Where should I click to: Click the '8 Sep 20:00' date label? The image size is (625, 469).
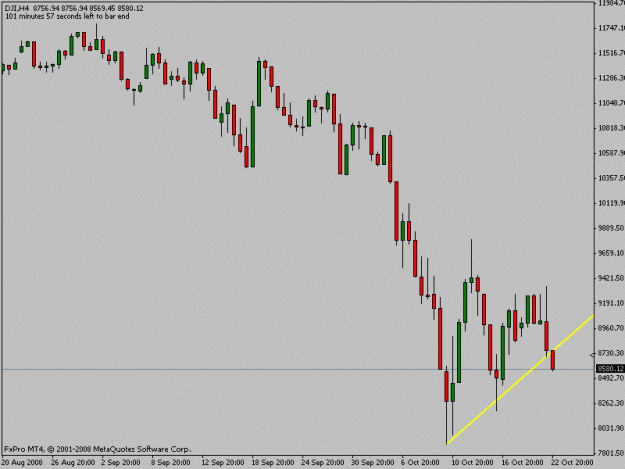[171, 463]
